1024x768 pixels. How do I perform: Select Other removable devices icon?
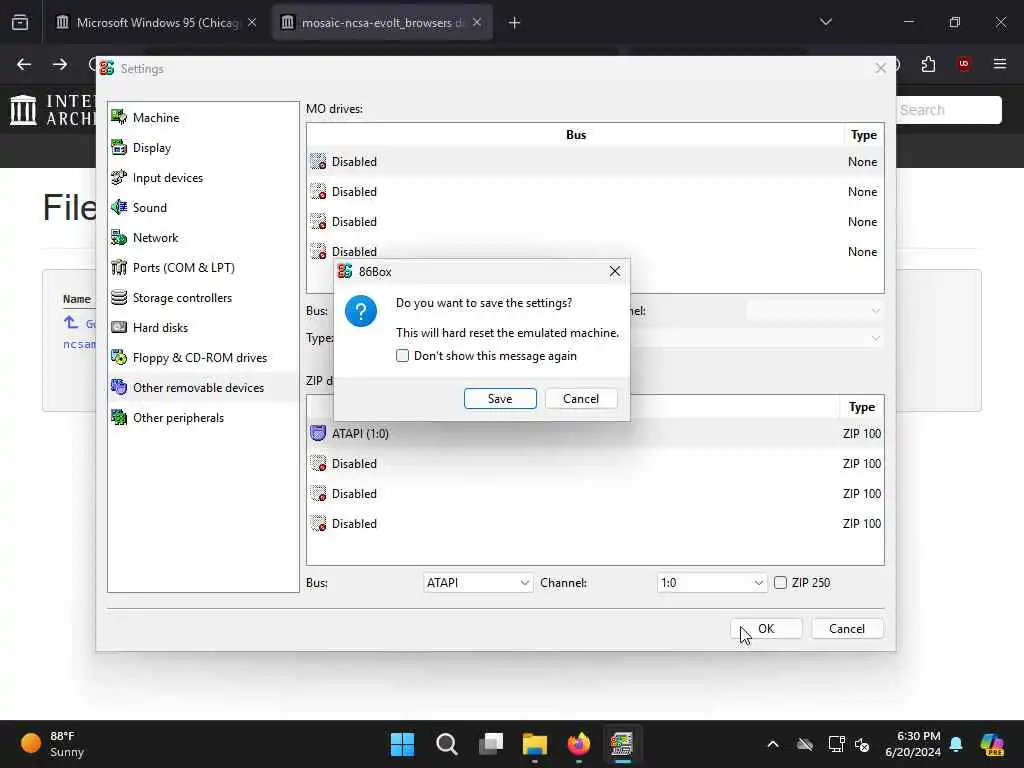point(119,387)
